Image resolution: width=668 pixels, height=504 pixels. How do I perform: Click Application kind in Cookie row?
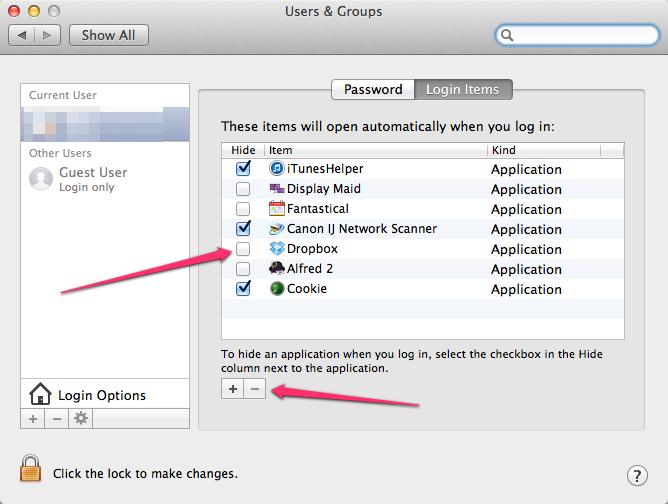(x=526, y=290)
